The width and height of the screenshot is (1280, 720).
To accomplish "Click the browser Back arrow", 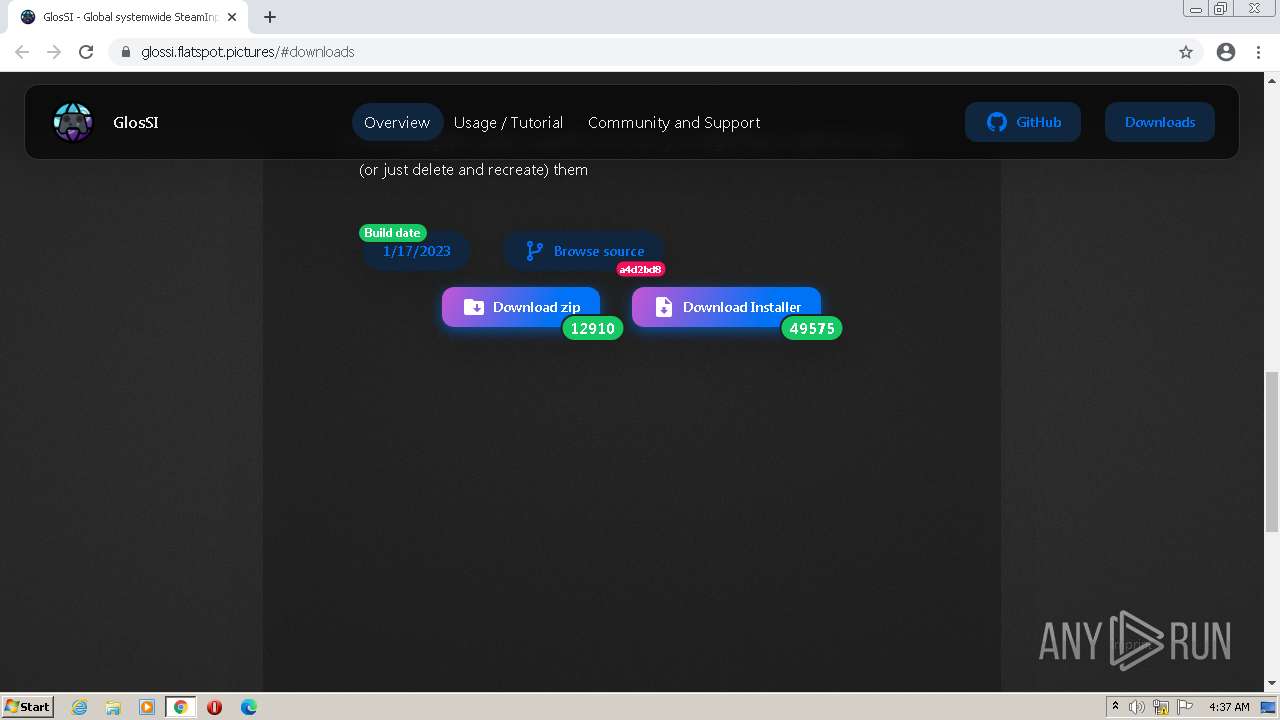I will (x=22, y=52).
